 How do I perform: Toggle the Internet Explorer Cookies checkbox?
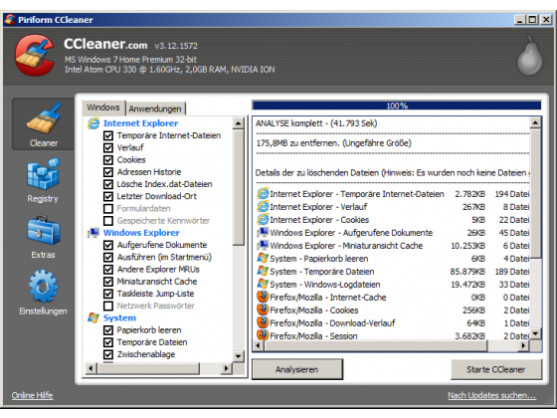(x=108, y=160)
